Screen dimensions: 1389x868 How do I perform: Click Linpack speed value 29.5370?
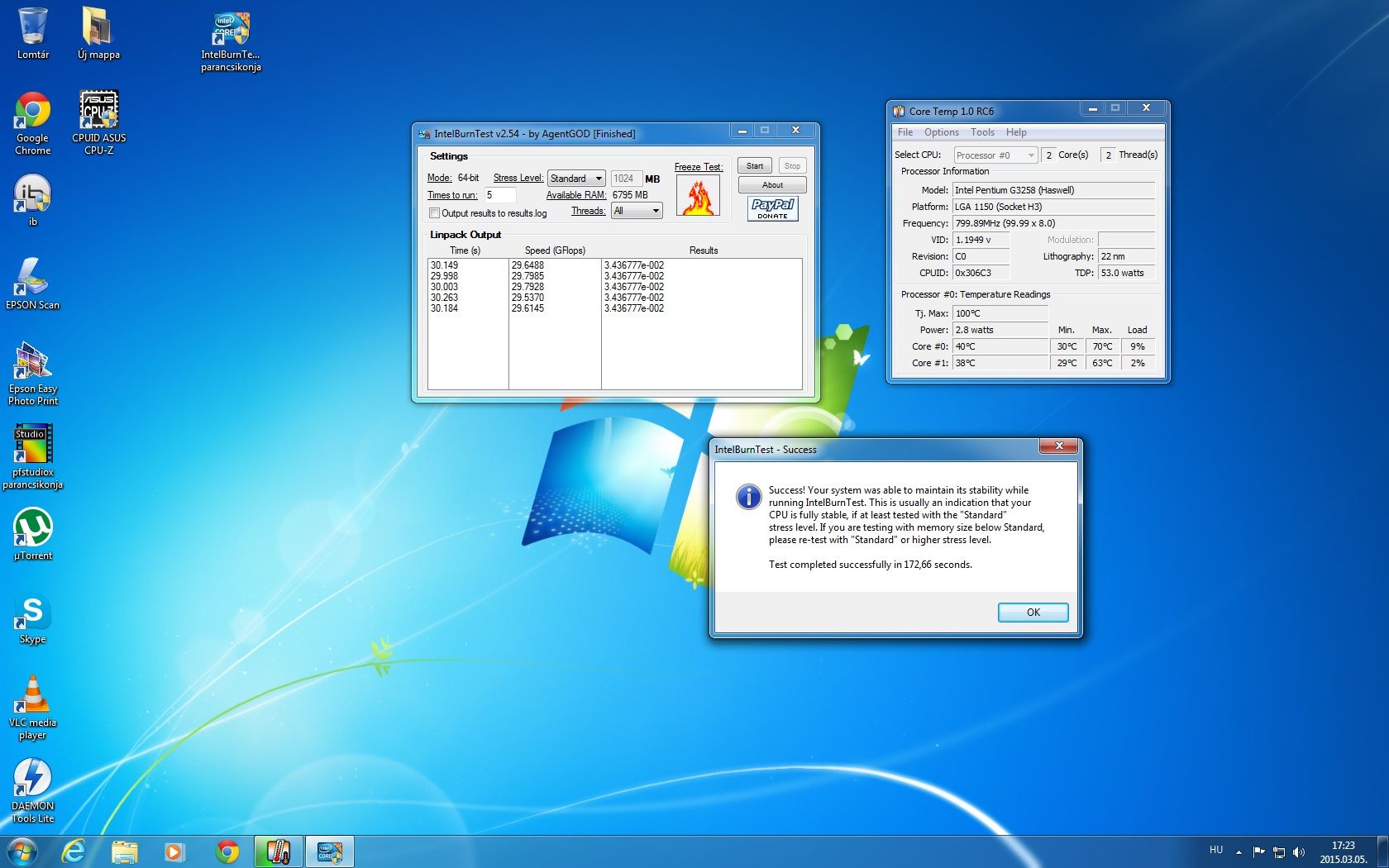pyautogui.click(x=527, y=298)
